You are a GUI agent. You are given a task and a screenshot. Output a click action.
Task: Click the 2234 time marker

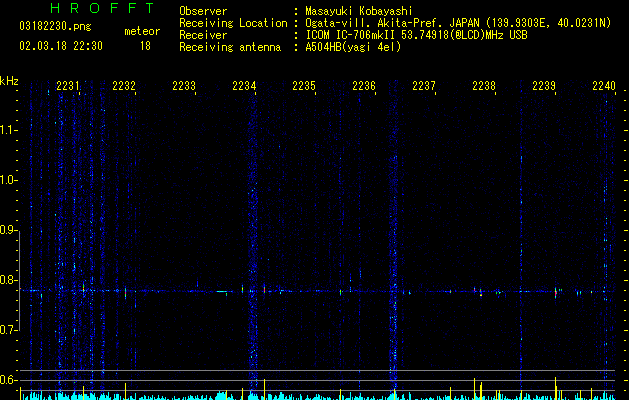(x=244, y=86)
